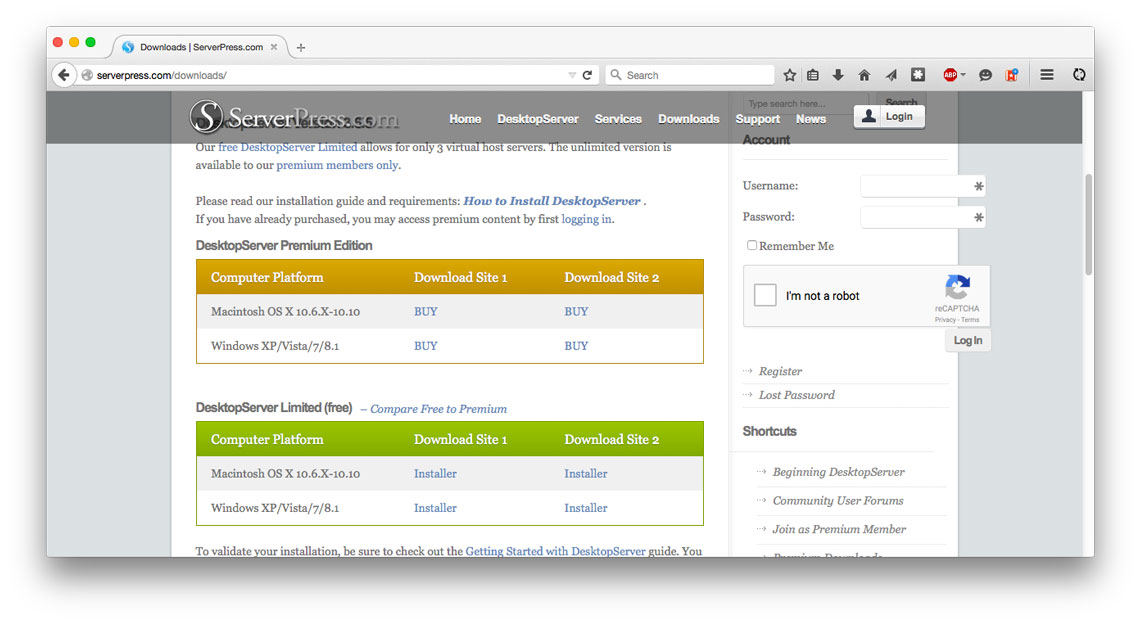The width and height of the screenshot is (1140, 622).
Task: Open the DesktopServer menu item
Action: pos(538,118)
